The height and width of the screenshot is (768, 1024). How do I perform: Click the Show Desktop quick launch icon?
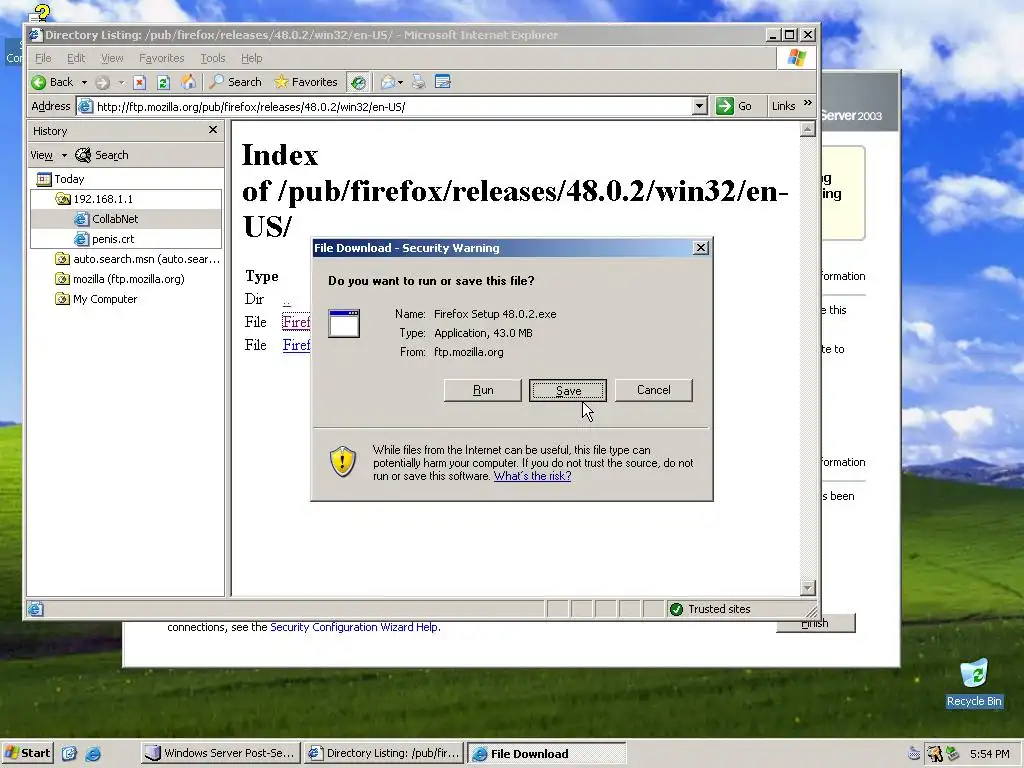click(69, 754)
